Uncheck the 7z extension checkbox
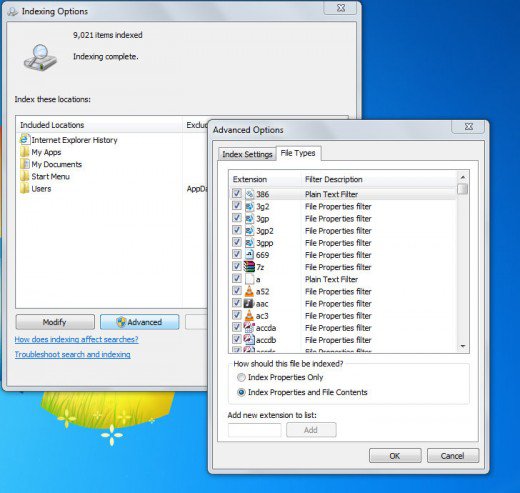Image resolution: width=520 pixels, height=493 pixels. [237, 266]
